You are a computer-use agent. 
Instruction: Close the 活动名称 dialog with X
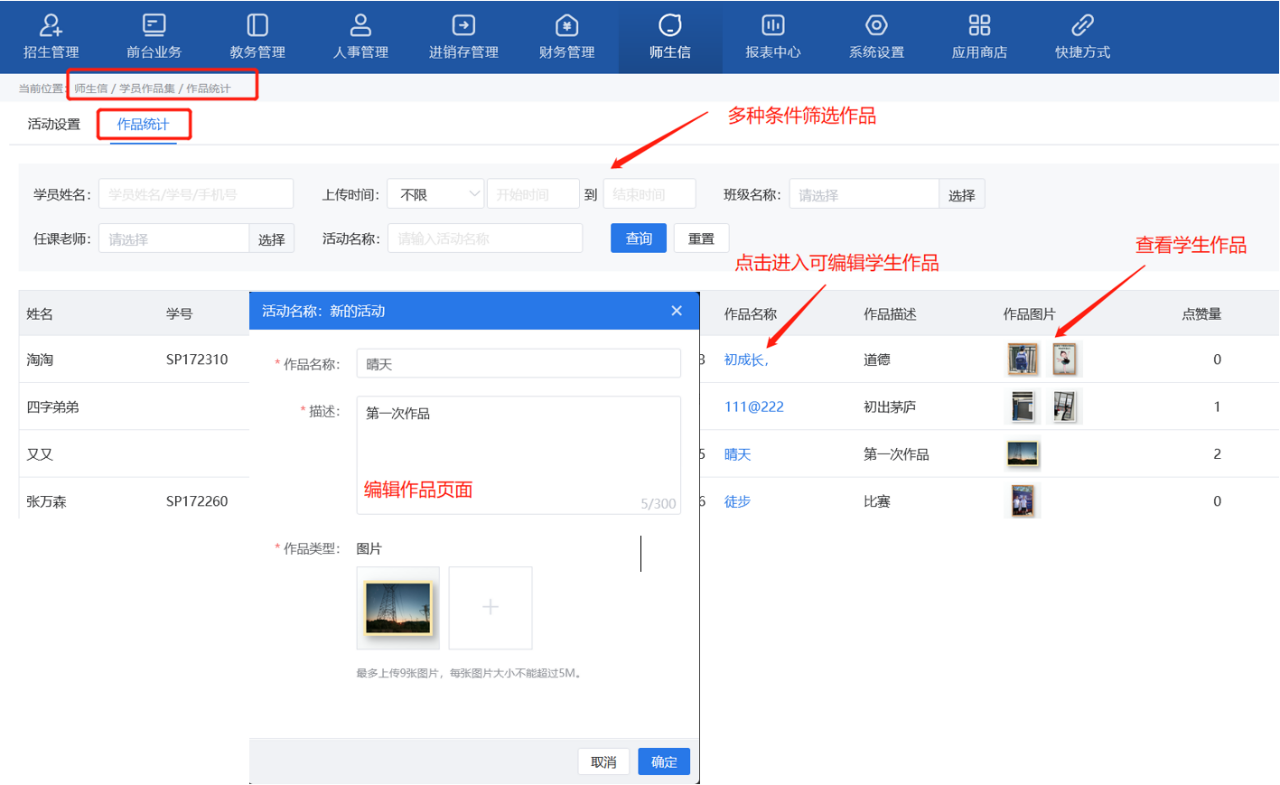pos(677,311)
